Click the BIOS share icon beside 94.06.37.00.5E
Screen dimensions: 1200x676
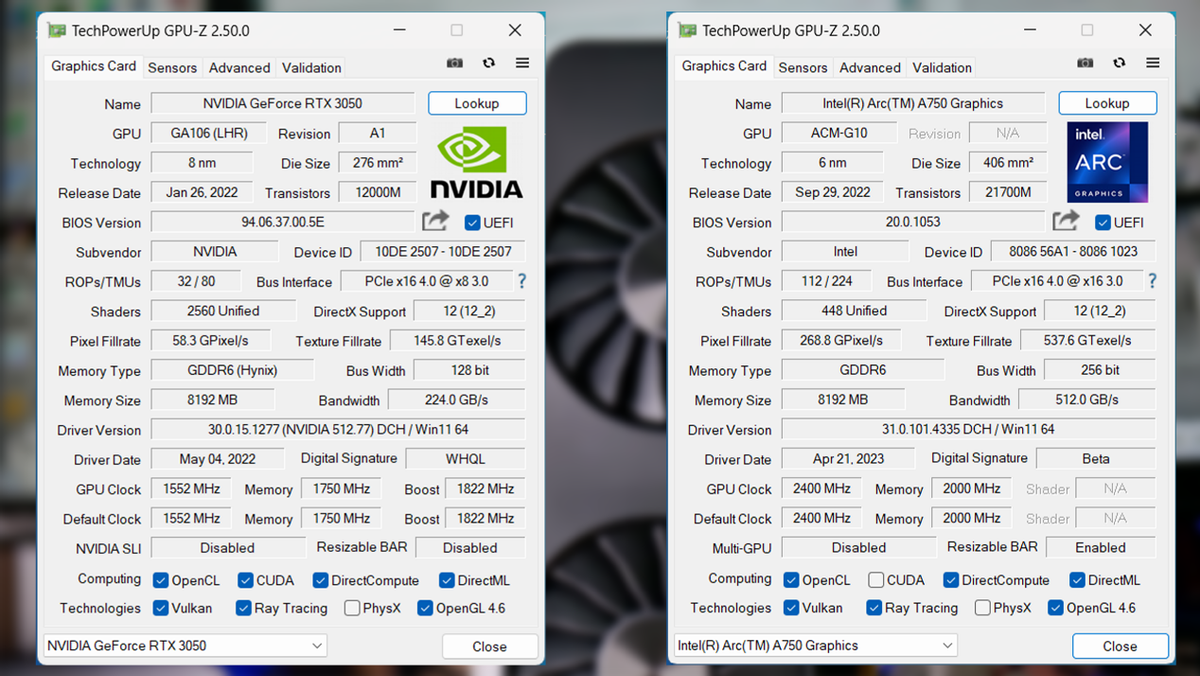[x=436, y=221]
